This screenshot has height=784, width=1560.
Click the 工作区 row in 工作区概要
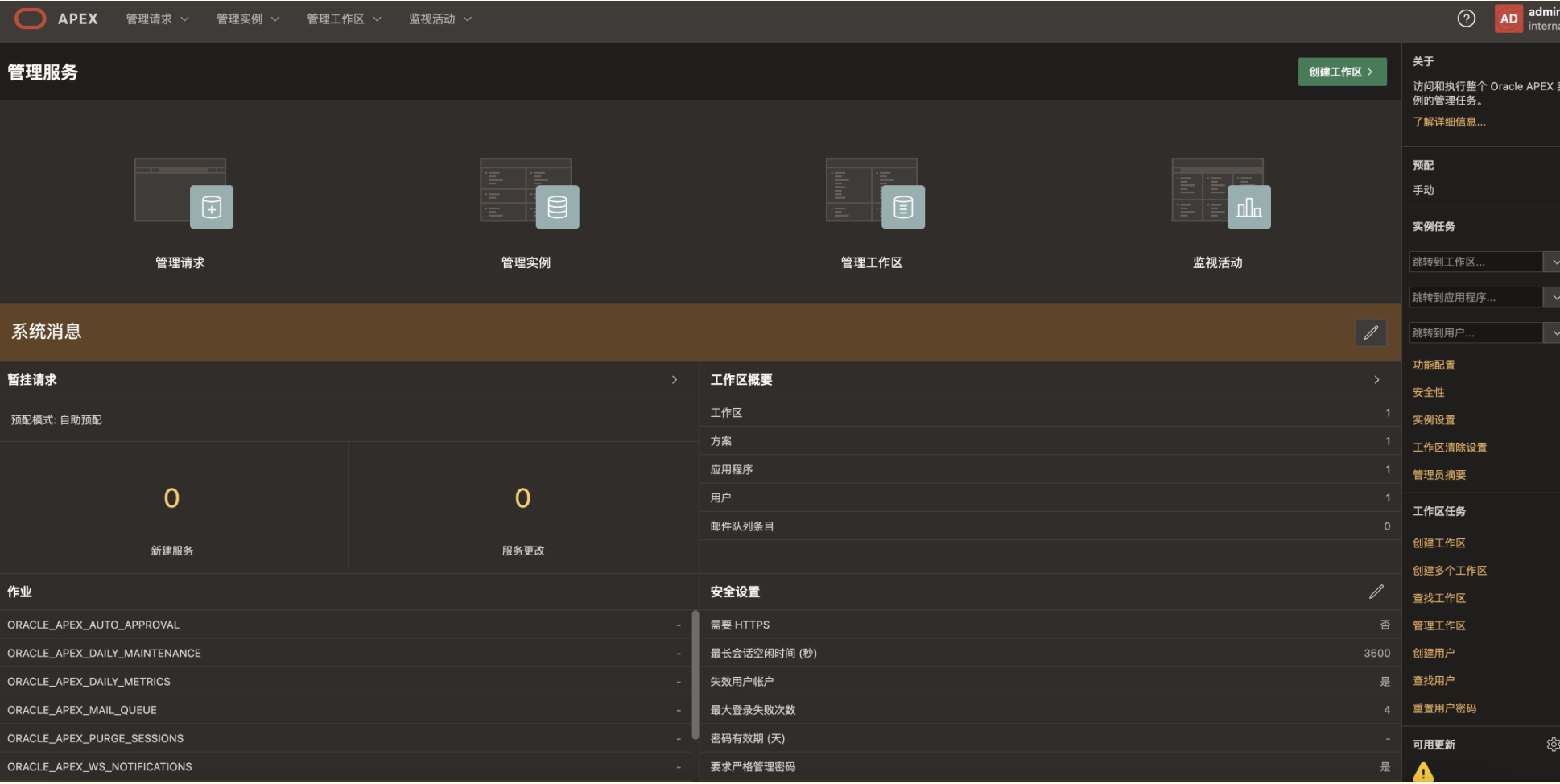(1050, 412)
